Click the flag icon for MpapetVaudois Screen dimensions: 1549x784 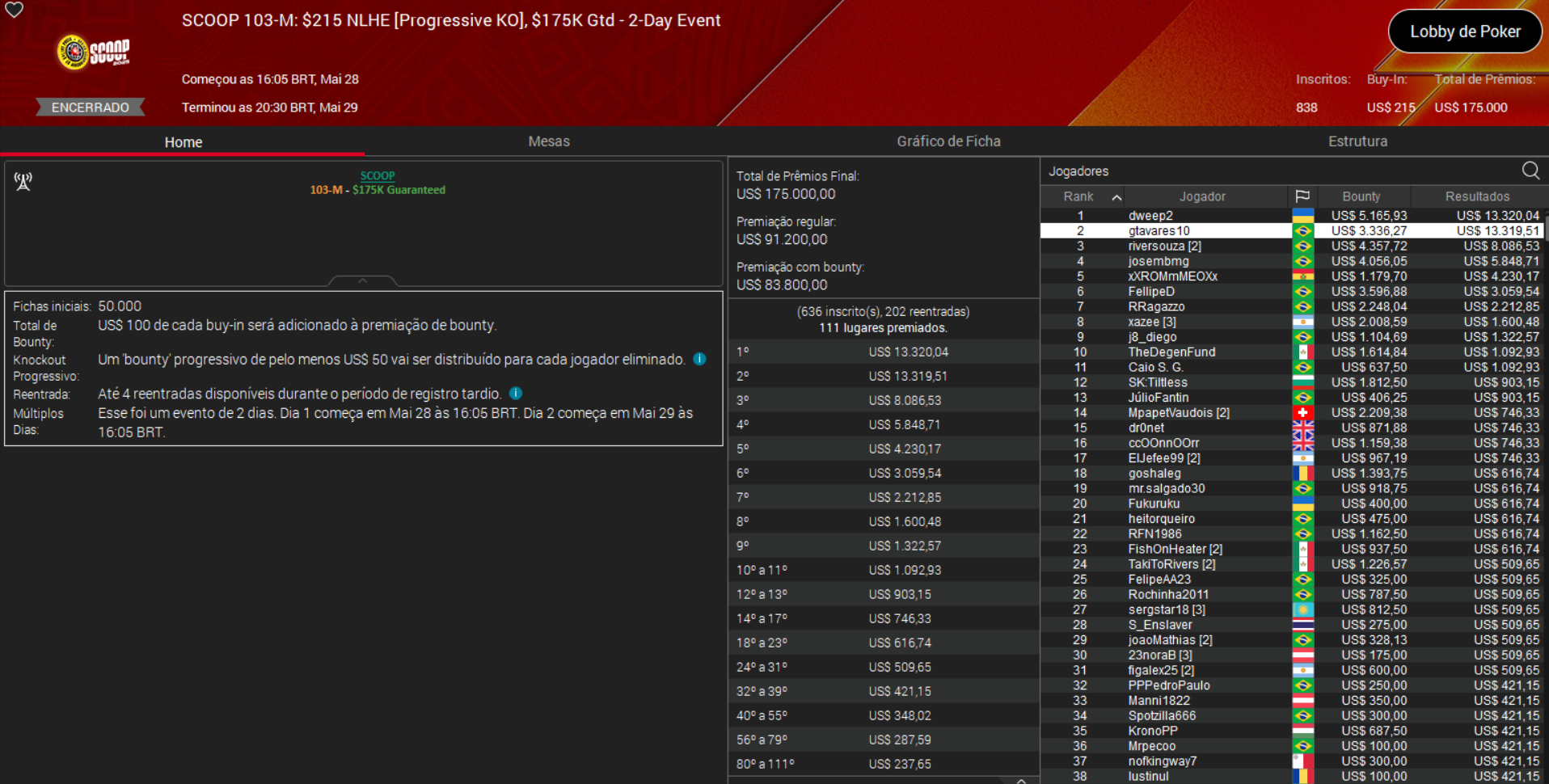pos(1302,413)
